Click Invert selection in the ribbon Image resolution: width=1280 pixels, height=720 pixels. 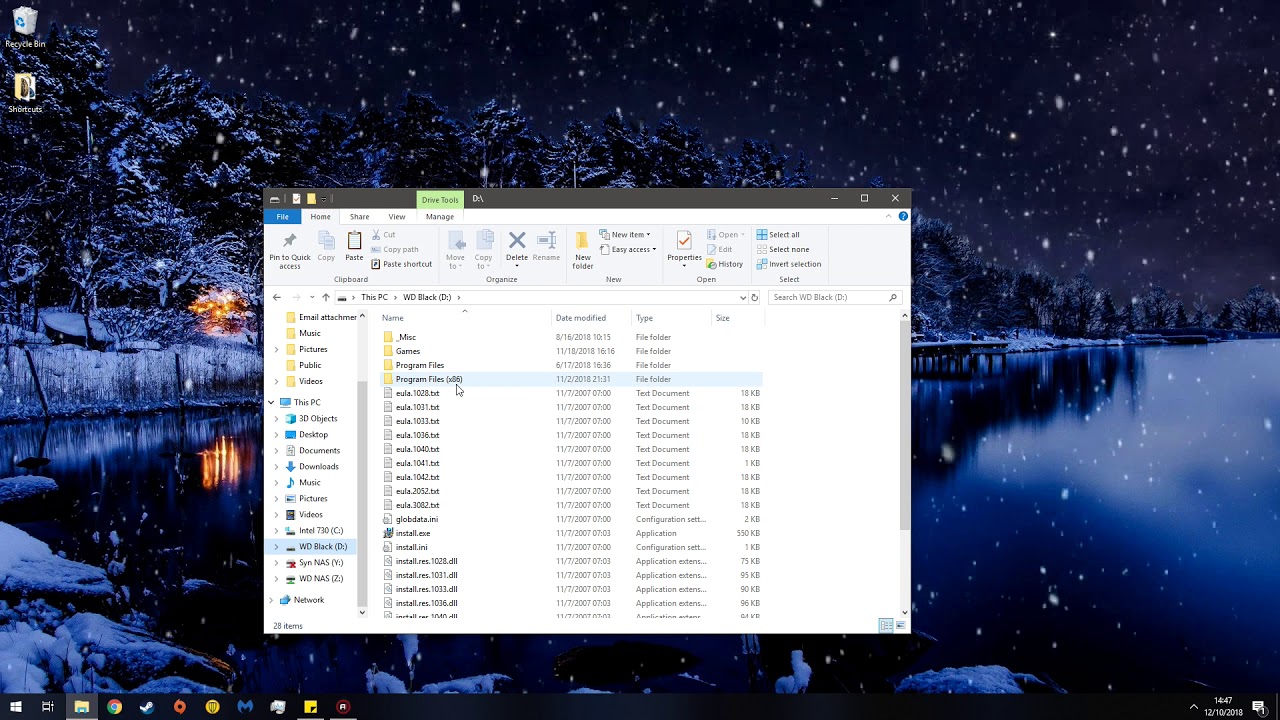pyautogui.click(x=788, y=264)
